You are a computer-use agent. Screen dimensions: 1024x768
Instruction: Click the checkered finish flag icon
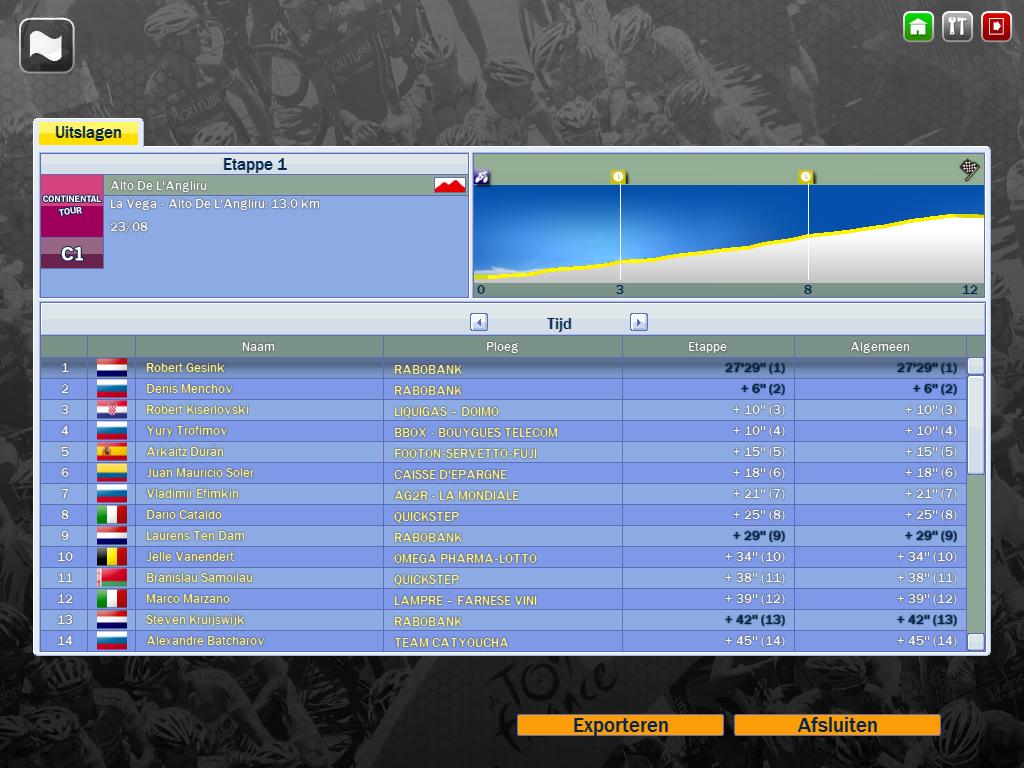click(969, 169)
